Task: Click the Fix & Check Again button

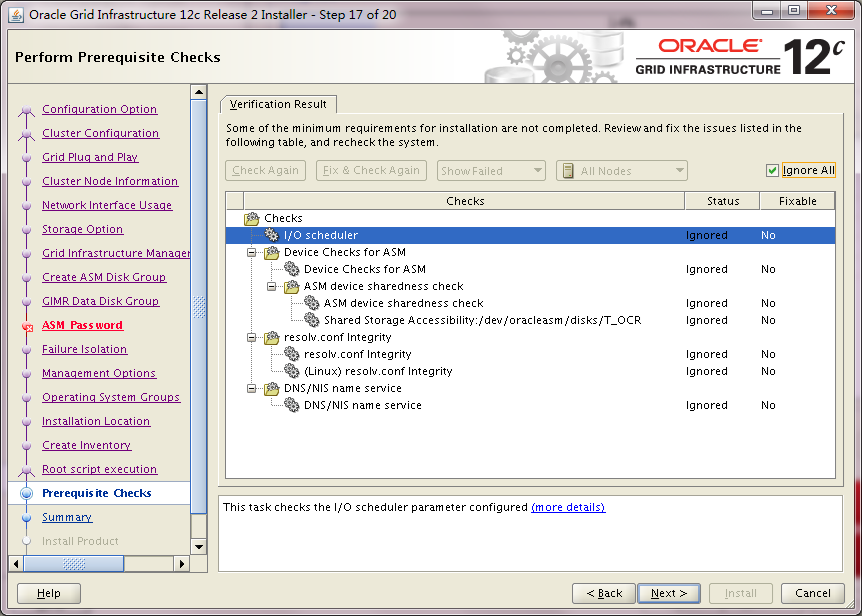Action: [x=371, y=171]
